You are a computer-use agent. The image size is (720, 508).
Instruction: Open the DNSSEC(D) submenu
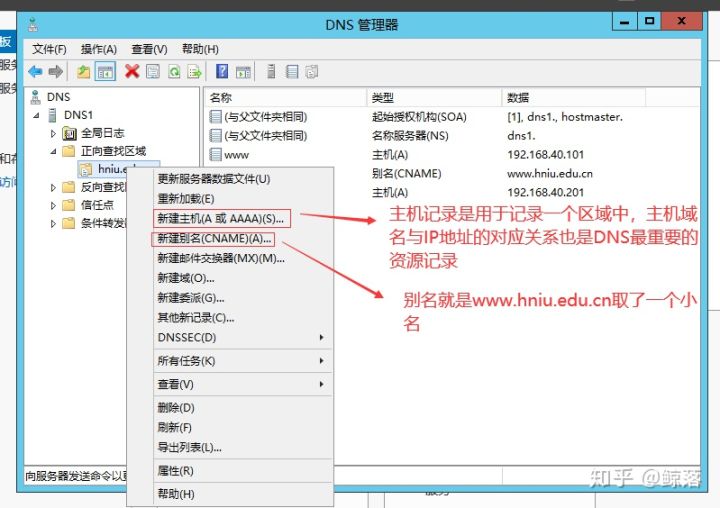coord(242,338)
